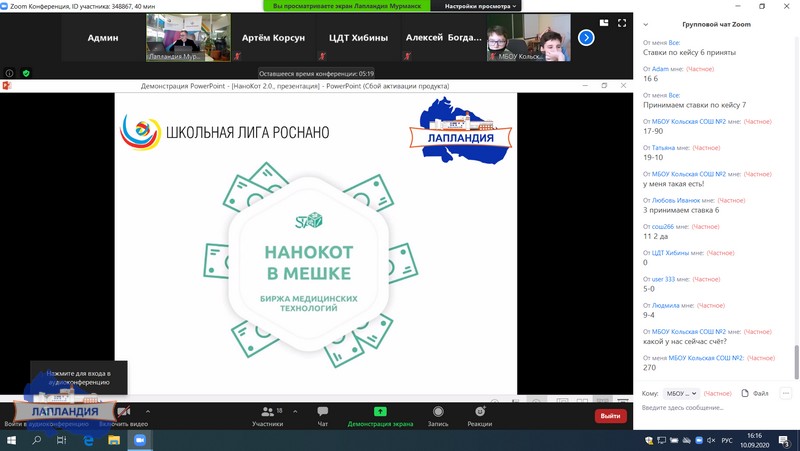Click the red Выйти leave button
This screenshot has width=800, height=451.
(x=610, y=416)
